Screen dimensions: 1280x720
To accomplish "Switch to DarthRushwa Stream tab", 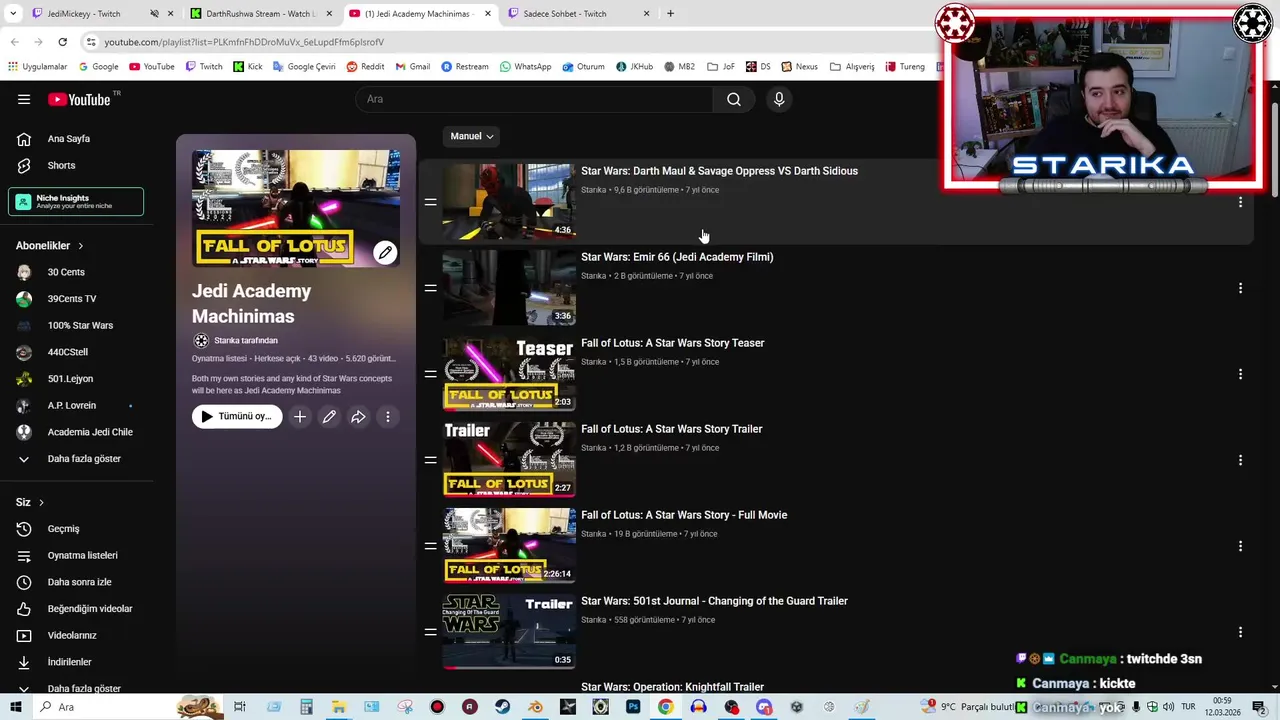I will [x=260, y=14].
